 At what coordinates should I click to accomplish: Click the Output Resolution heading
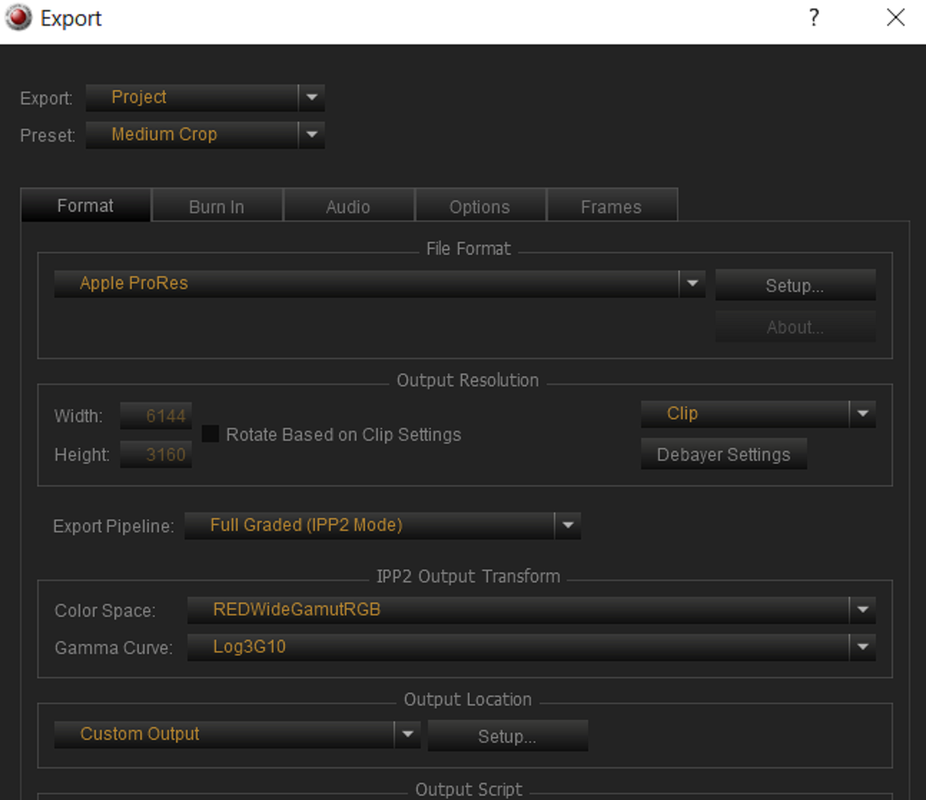coord(468,380)
